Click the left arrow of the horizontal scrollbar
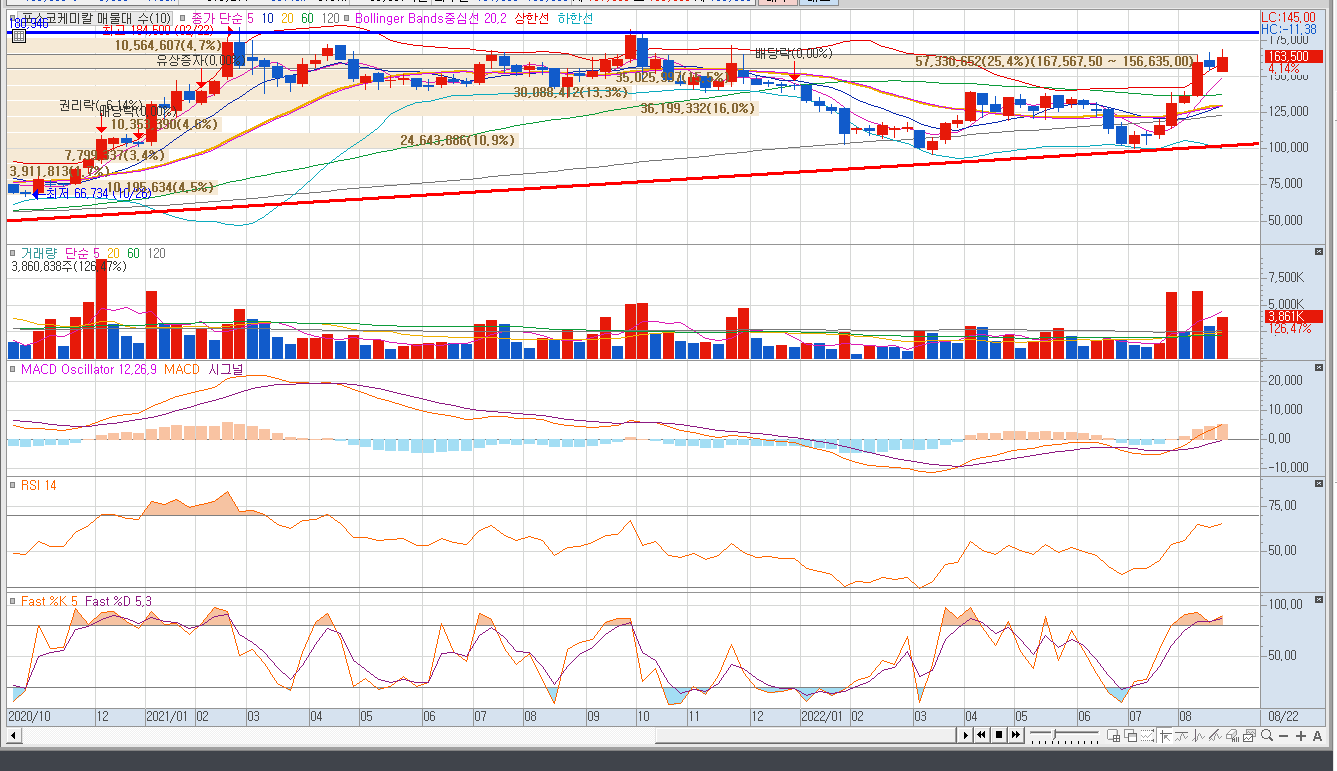 click(13, 736)
